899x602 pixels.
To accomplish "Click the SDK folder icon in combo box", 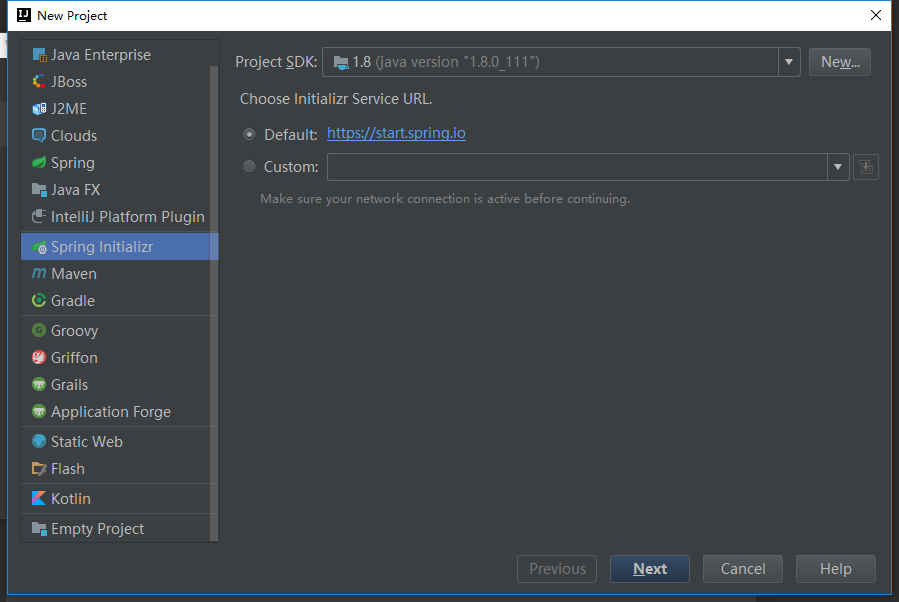I will click(341, 62).
